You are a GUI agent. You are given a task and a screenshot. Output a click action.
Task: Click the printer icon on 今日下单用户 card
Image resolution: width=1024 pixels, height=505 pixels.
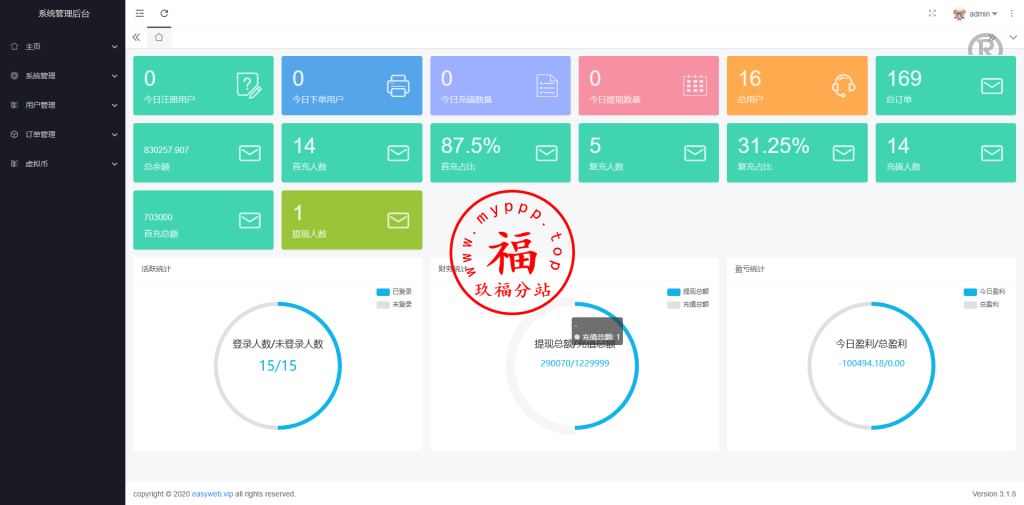coord(398,86)
